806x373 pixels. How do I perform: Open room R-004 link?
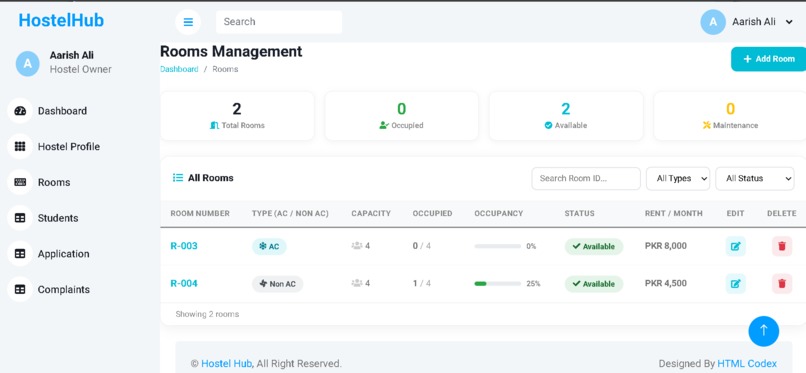(x=184, y=284)
